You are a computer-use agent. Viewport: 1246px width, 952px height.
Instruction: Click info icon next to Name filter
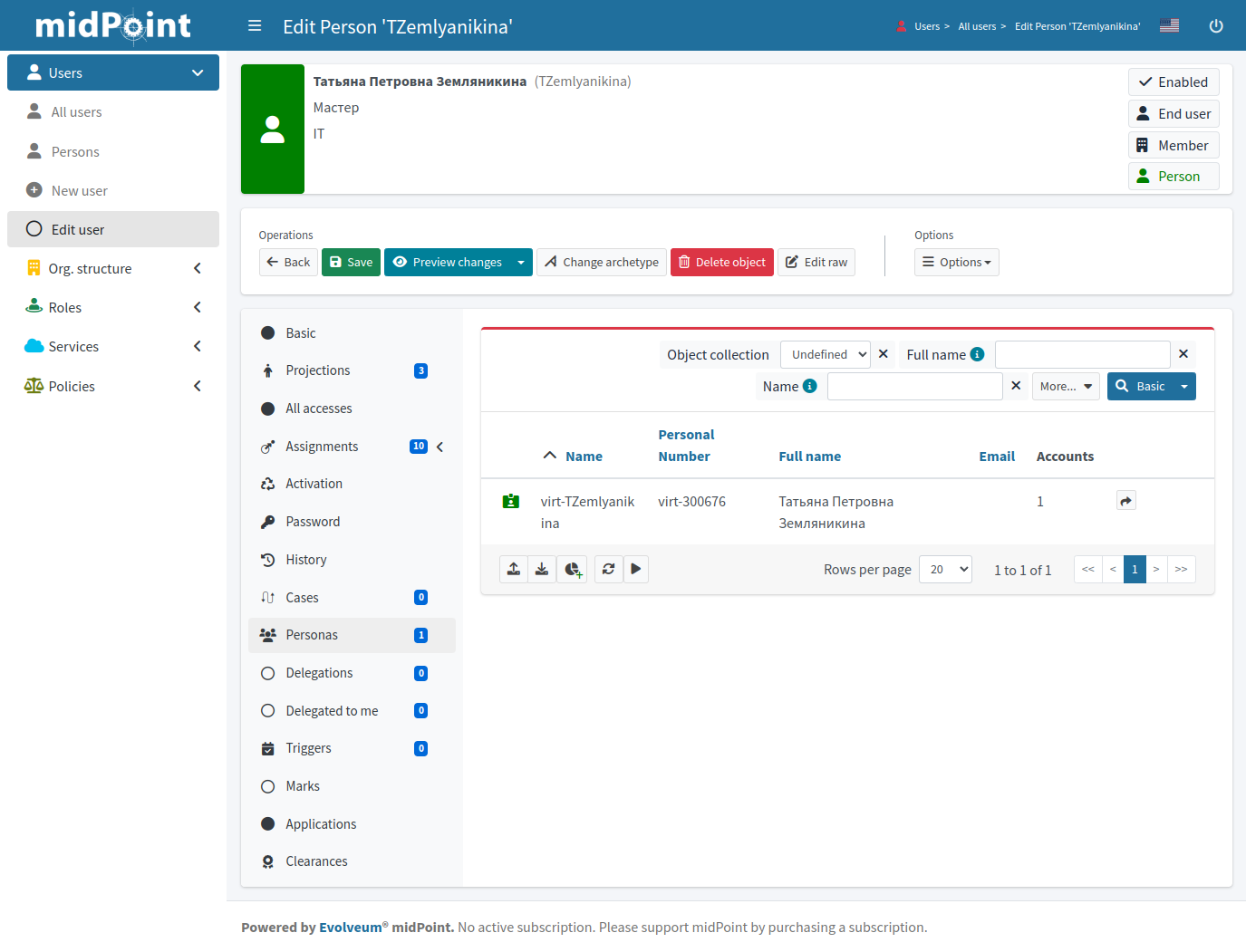[x=810, y=386]
